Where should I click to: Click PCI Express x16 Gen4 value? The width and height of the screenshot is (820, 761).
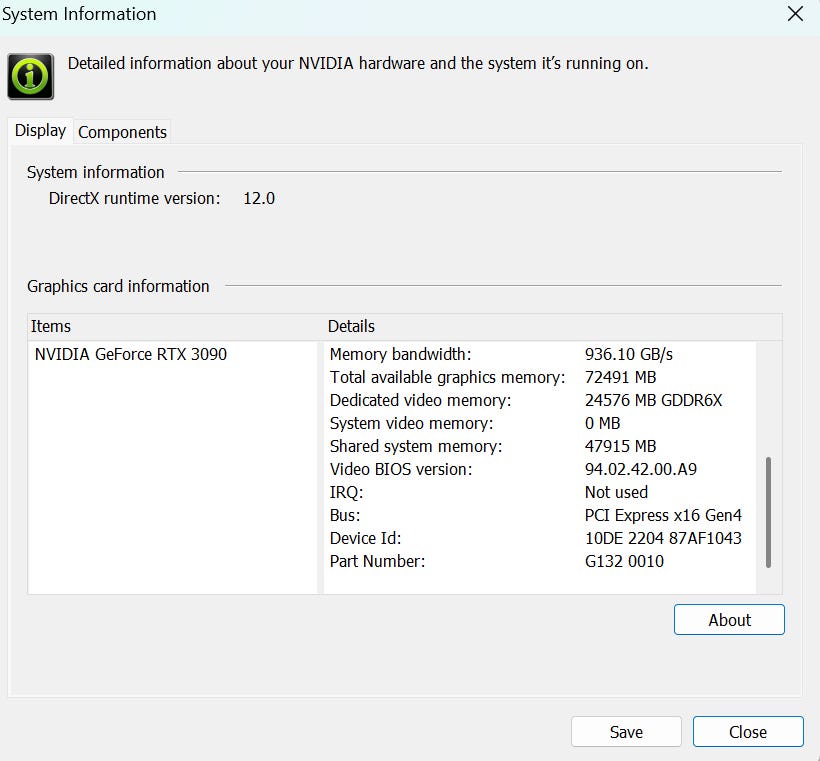[663, 515]
